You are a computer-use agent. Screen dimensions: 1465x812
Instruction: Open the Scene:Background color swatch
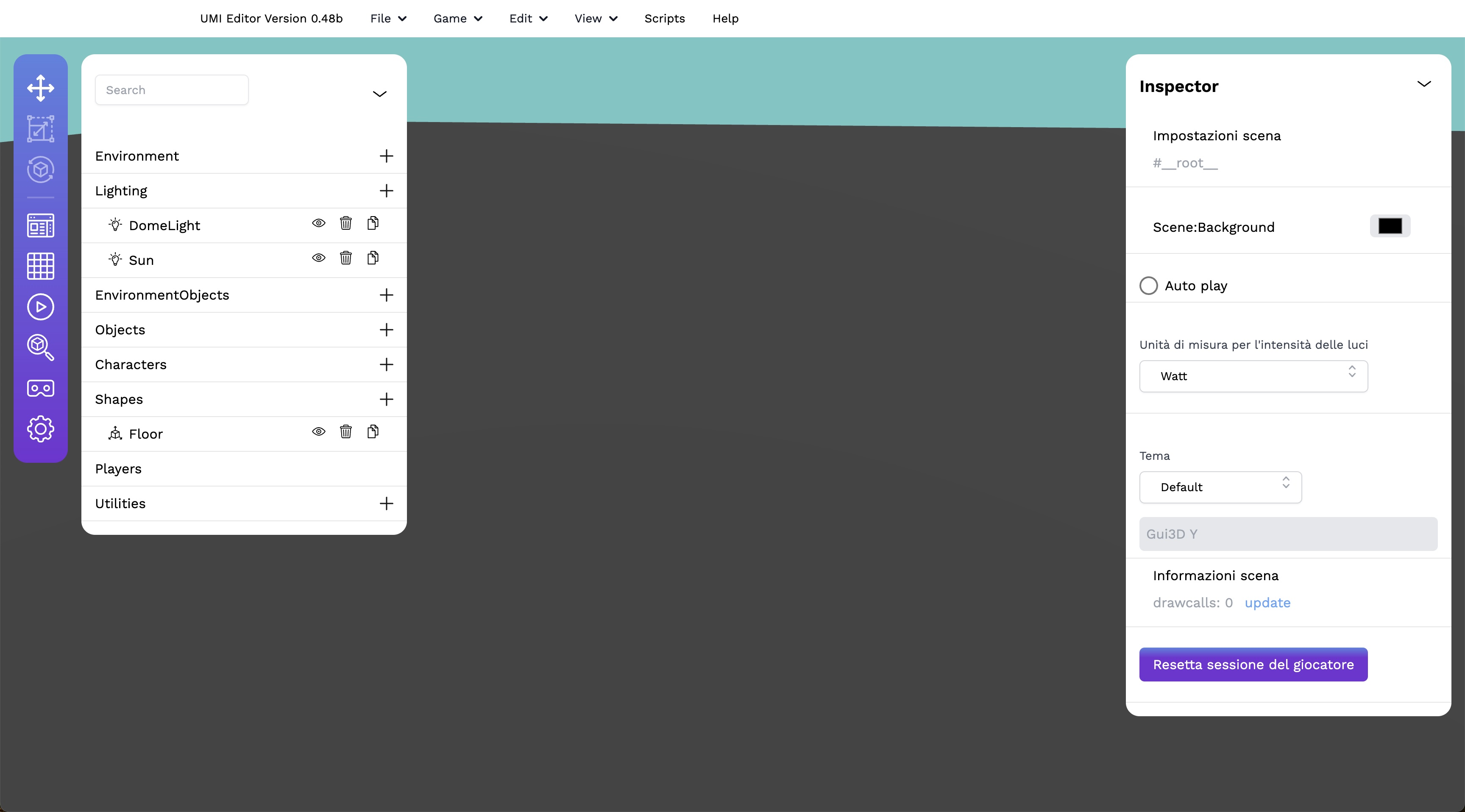point(1390,226)
